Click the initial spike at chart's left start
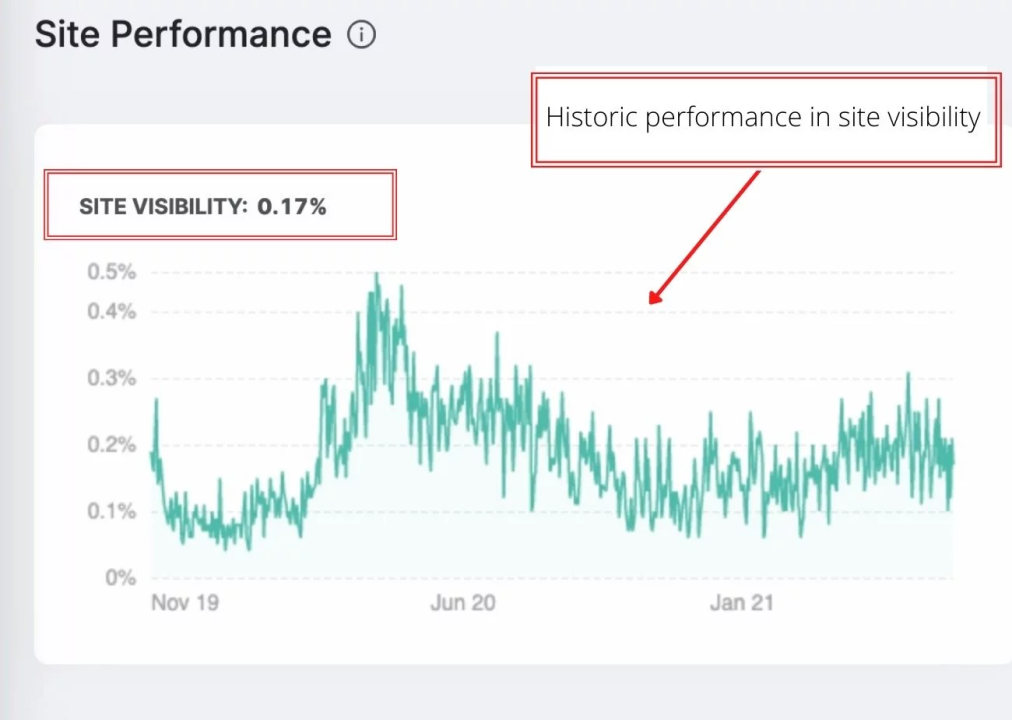 156,401
